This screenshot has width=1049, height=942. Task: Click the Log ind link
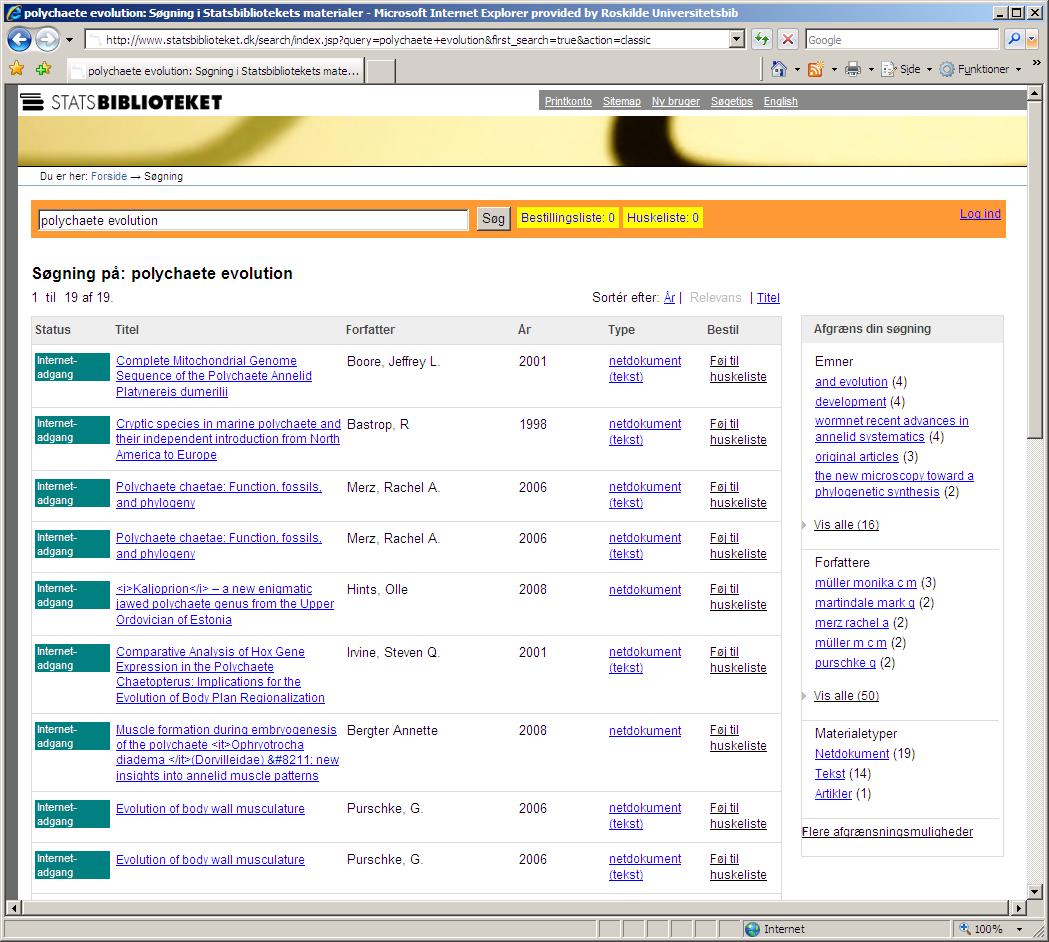pyautogui.click(x=980, y=214)
